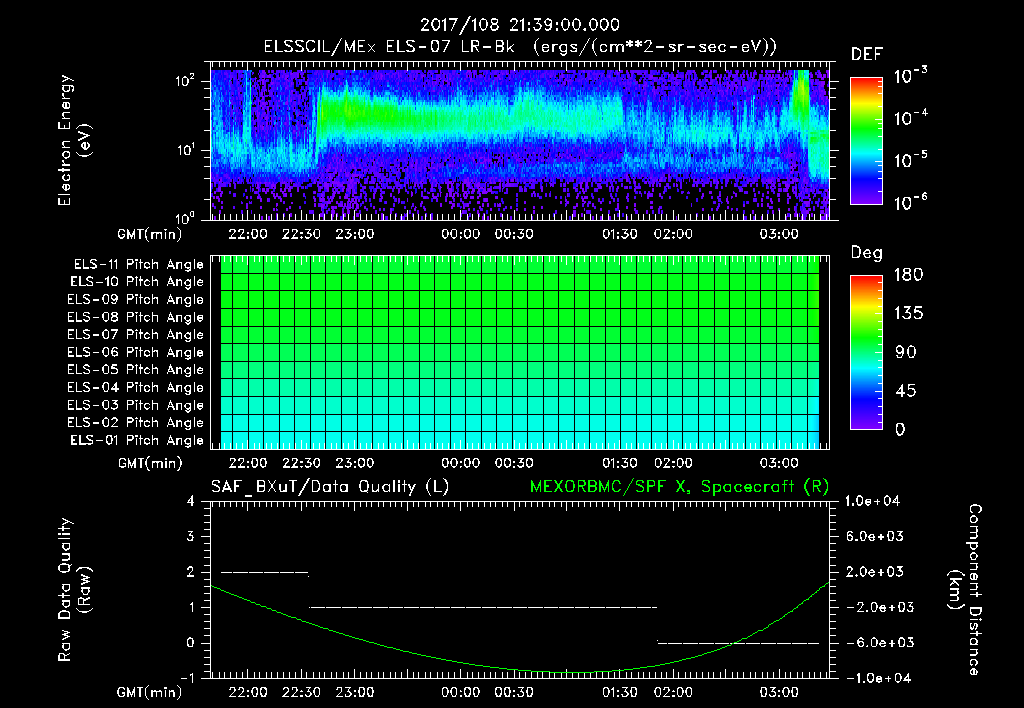Click the 'ELS-08 Pitch Angle' row label
This screenshot has width=1024, height=708.
[135, 317]
